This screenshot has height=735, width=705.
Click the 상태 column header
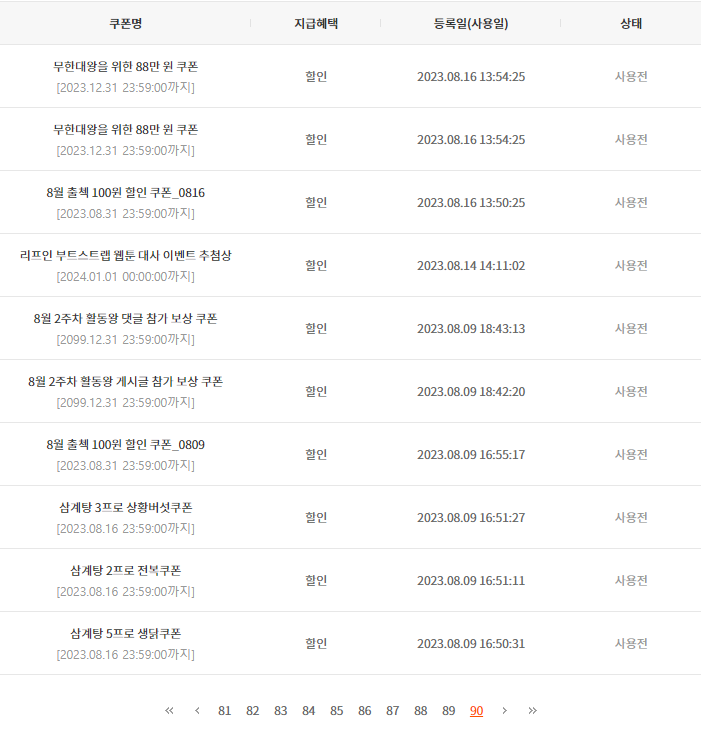click(631, 23)
